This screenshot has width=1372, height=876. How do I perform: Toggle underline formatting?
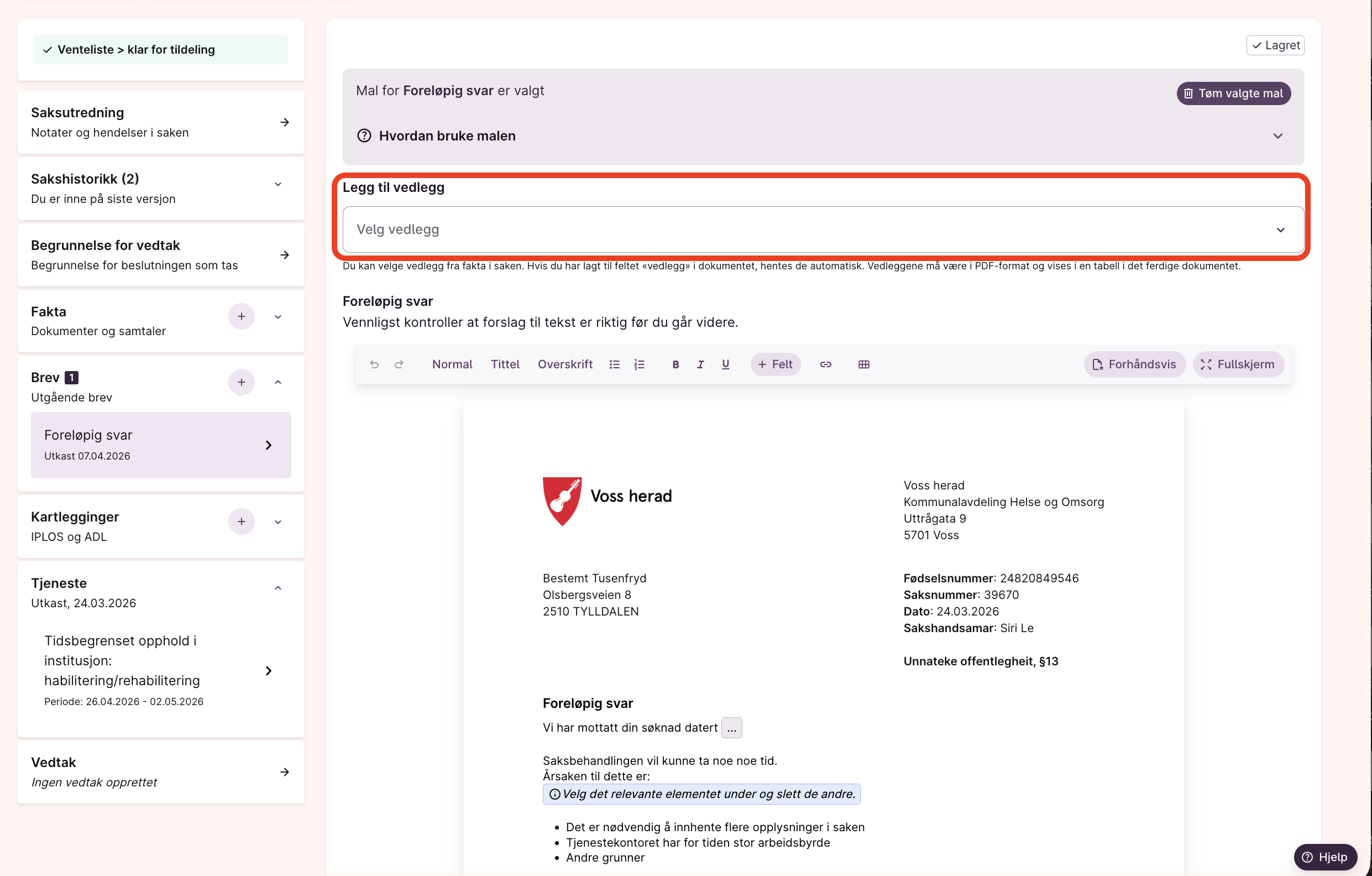(725, 364)
